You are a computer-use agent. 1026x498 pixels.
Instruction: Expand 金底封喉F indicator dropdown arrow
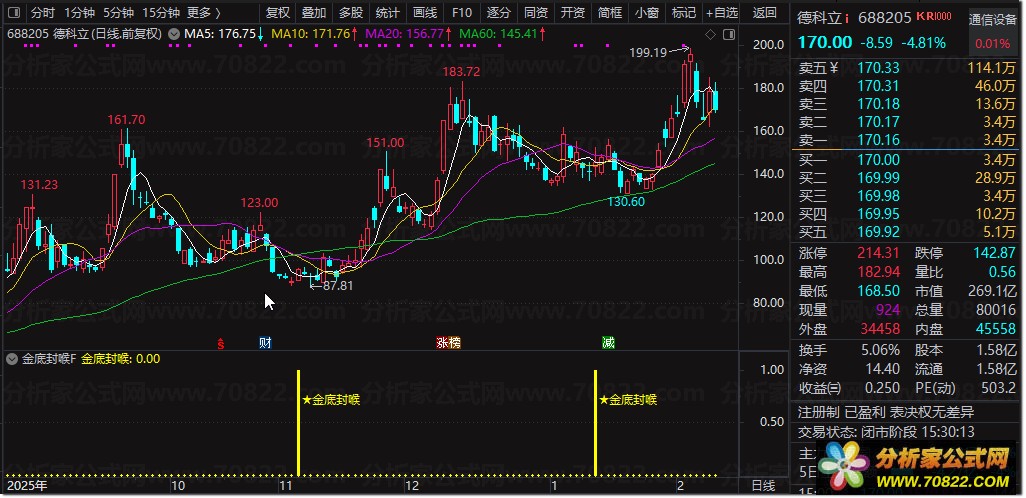(12, 359)
